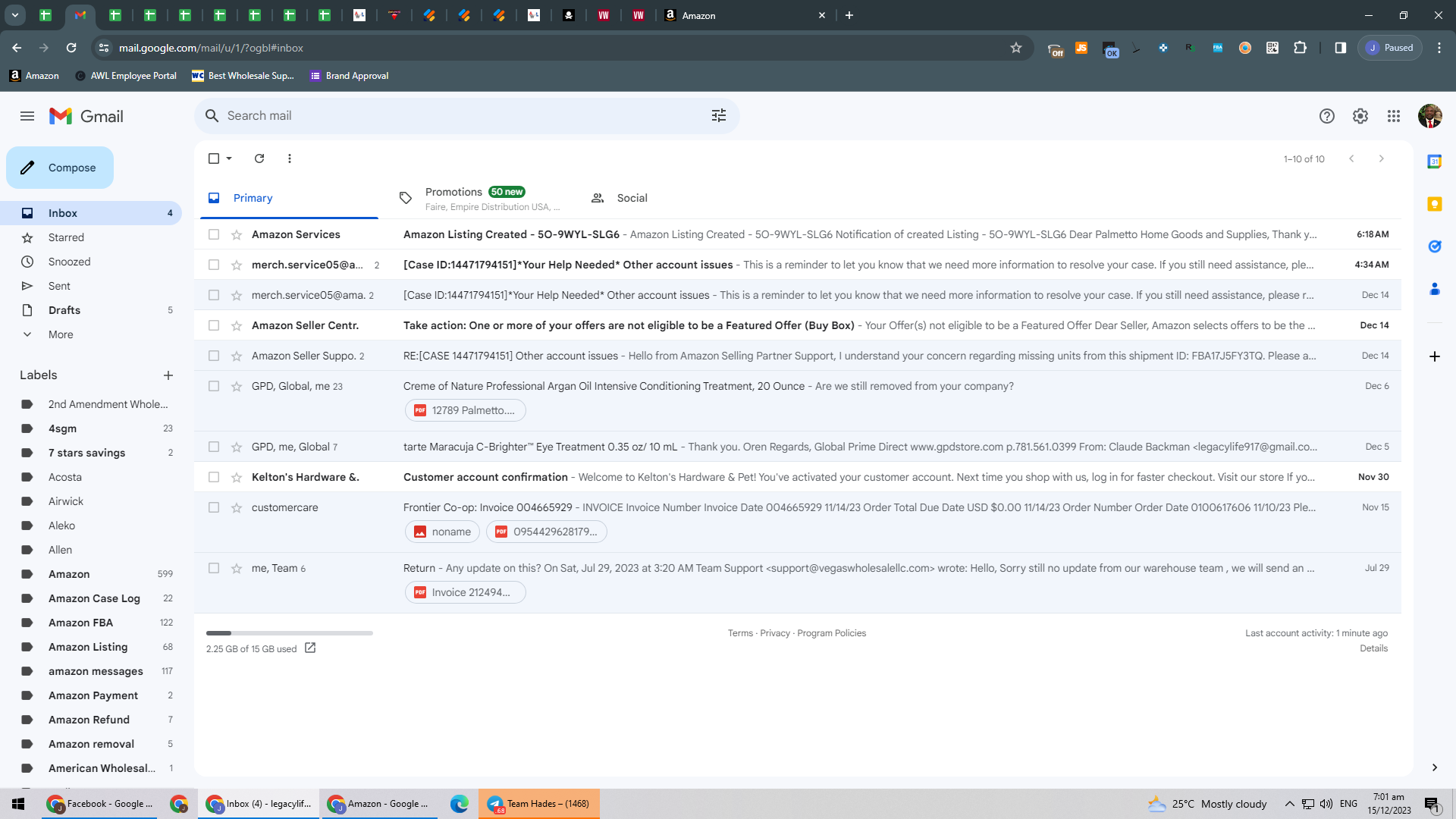Star the Kelton's Hardware email
Viewport: 1456px width, 819px height.
coord(237,477)
